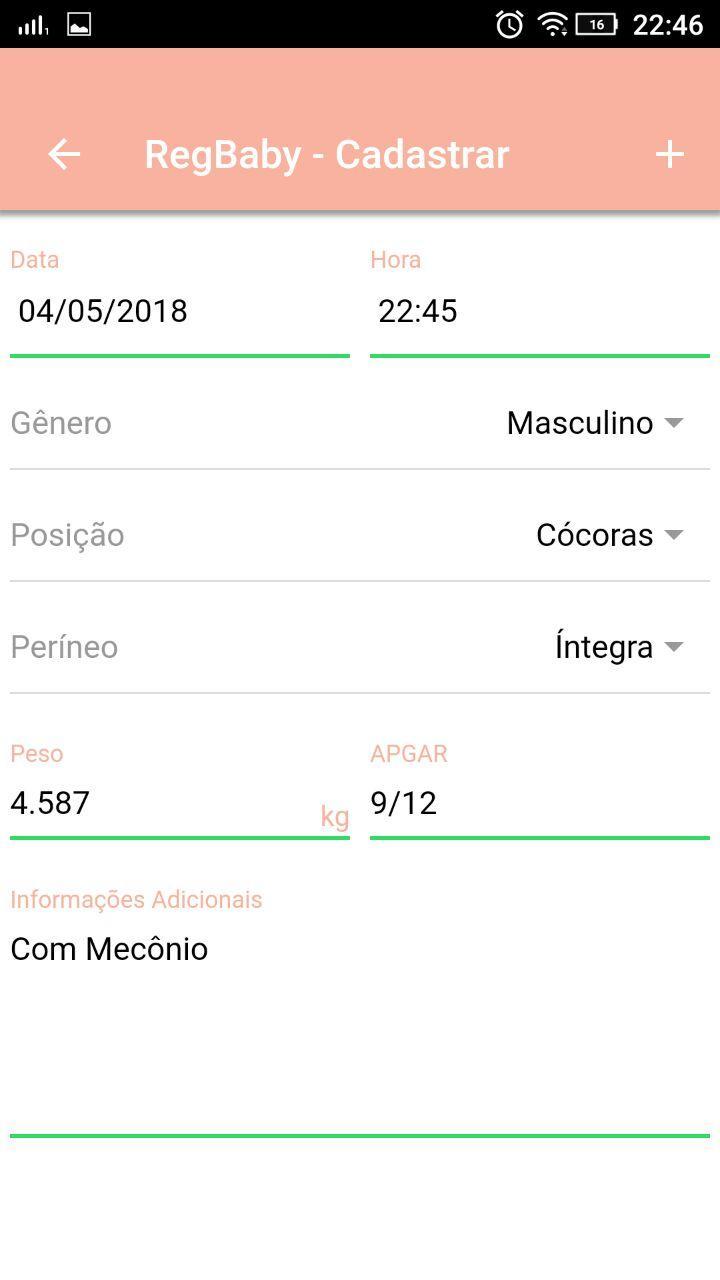Tap the battery indicator icon
The width and height of the screenshot is (720, 1280).
pos(597,24)
